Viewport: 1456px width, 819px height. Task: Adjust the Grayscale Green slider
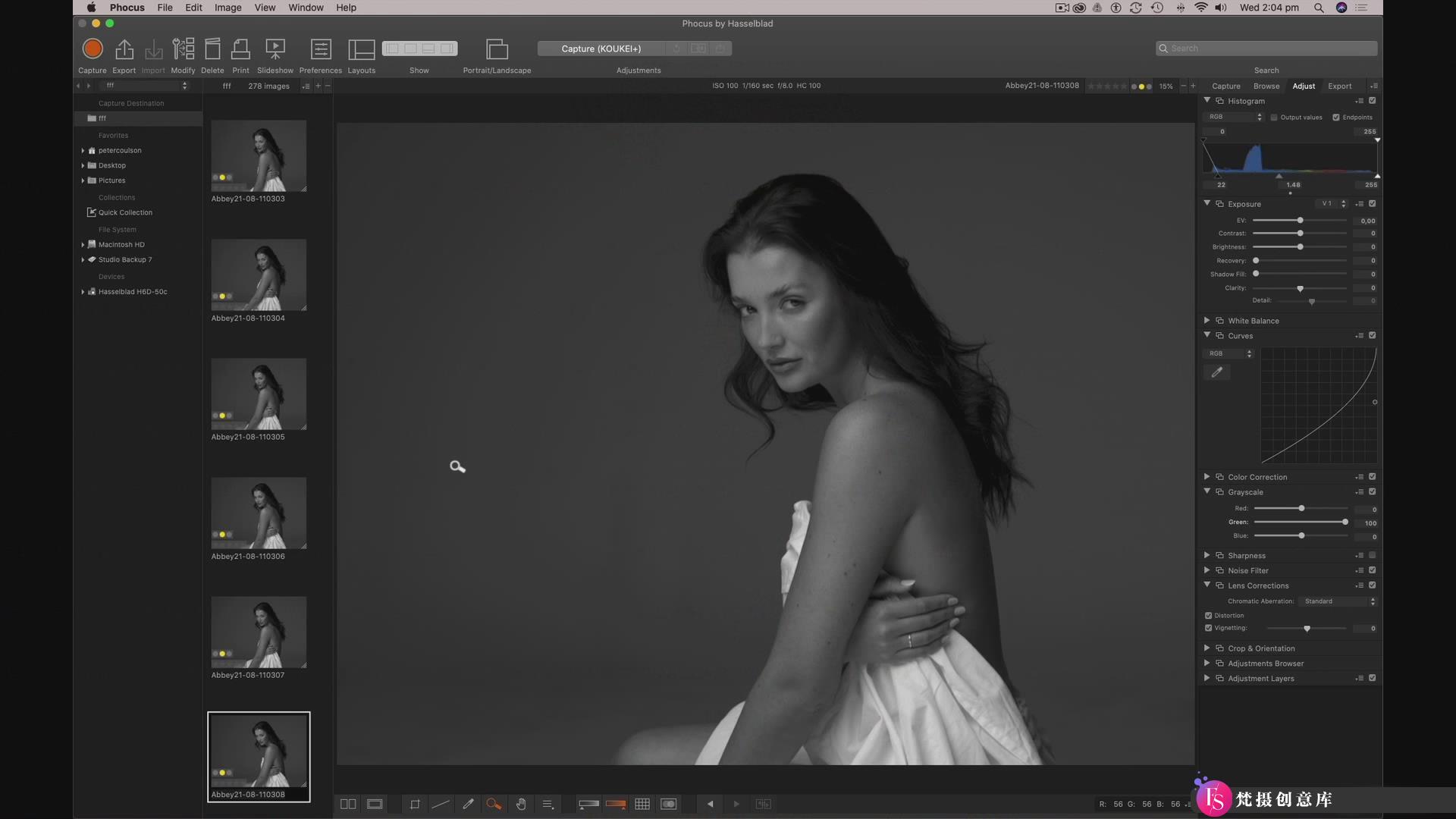pos(1345,522)
